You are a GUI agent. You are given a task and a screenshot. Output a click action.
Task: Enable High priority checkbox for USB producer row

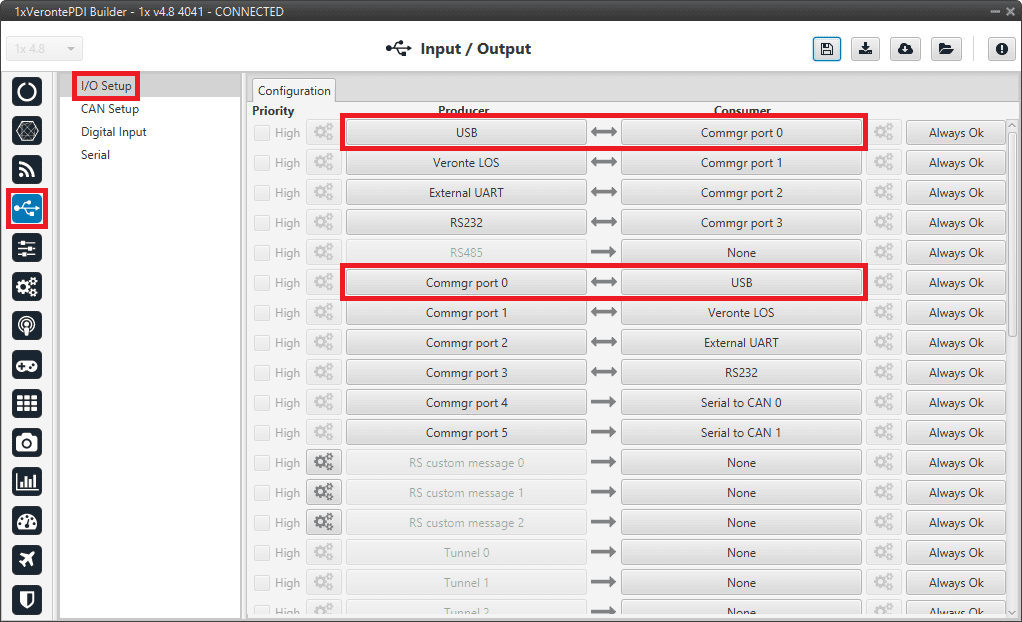[262, 133]
